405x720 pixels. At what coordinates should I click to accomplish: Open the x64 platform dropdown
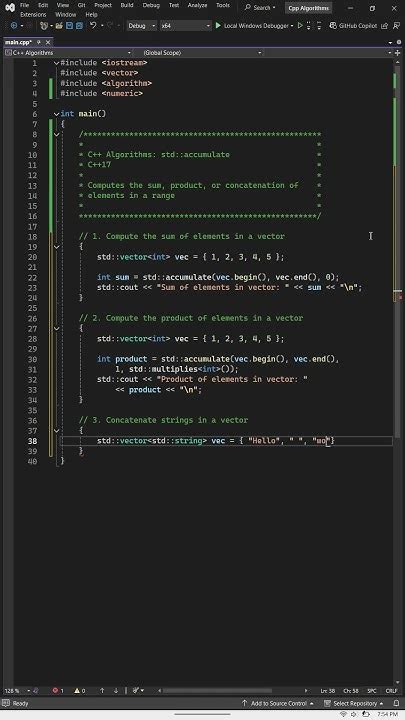[186, 26]
